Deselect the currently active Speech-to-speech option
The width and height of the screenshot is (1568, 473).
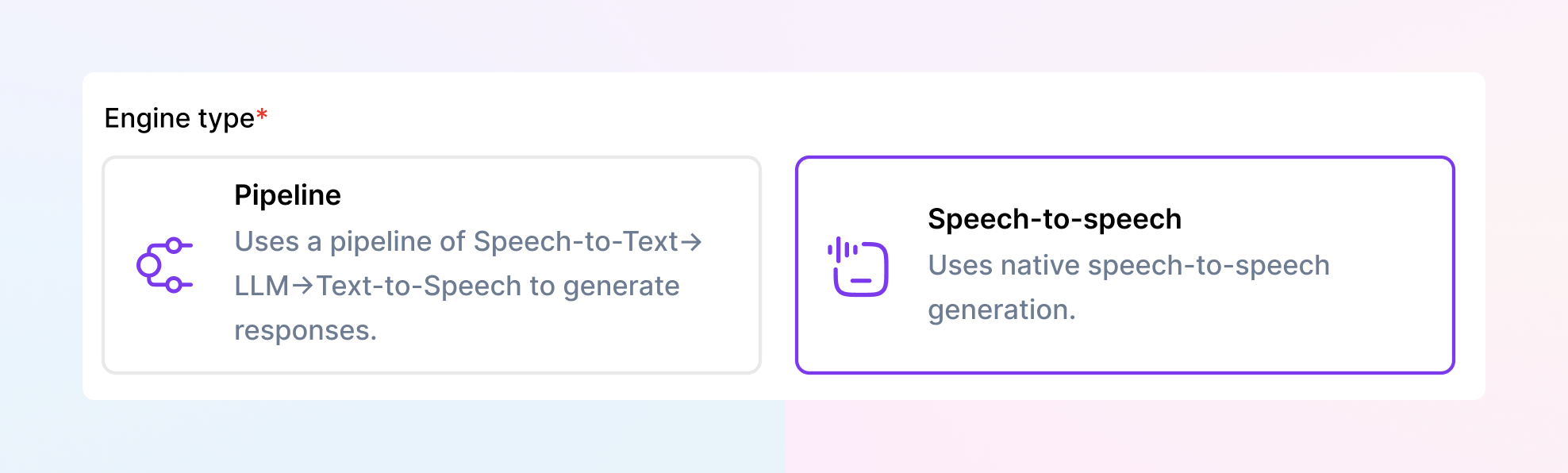[x=1127, y=262]
